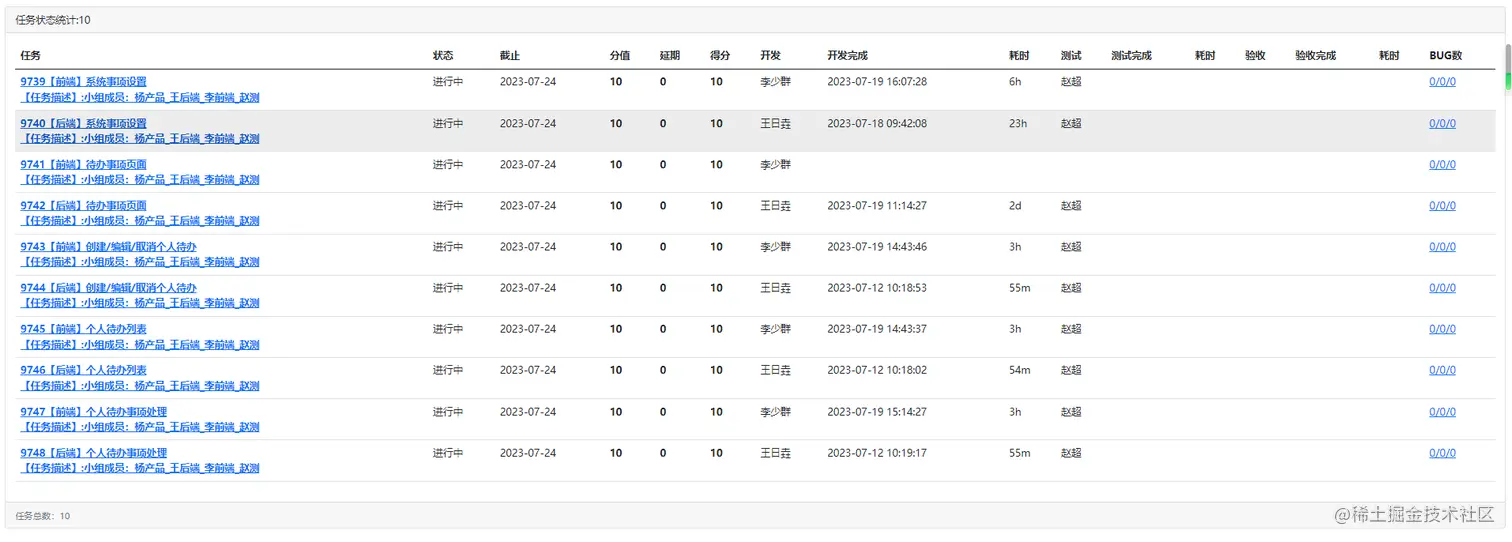Viewport: 1512px width, 542px height.
Task: Click the 任务描述 link under task 9747
Action: [x=140, y=427]
